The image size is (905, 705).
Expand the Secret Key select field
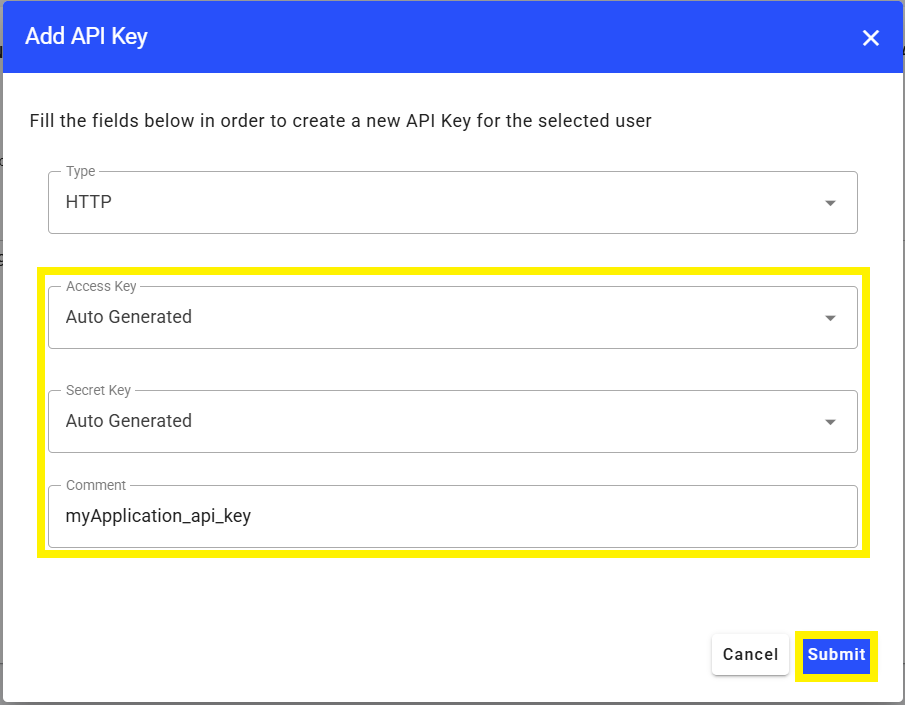[x=452, y=422]
